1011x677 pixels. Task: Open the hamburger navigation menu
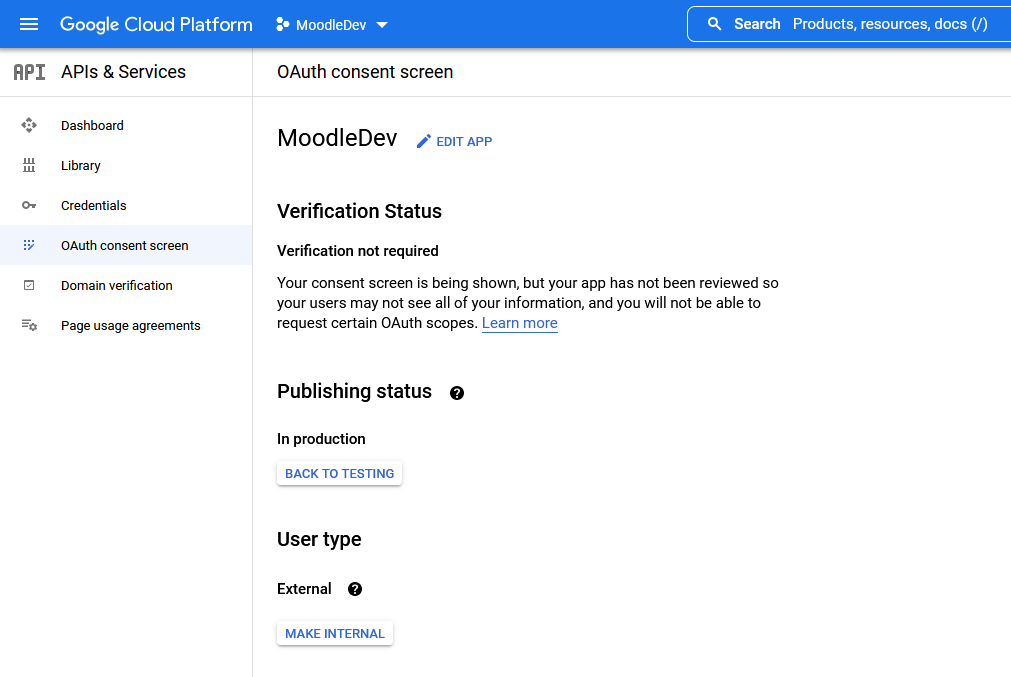[29, 25]
